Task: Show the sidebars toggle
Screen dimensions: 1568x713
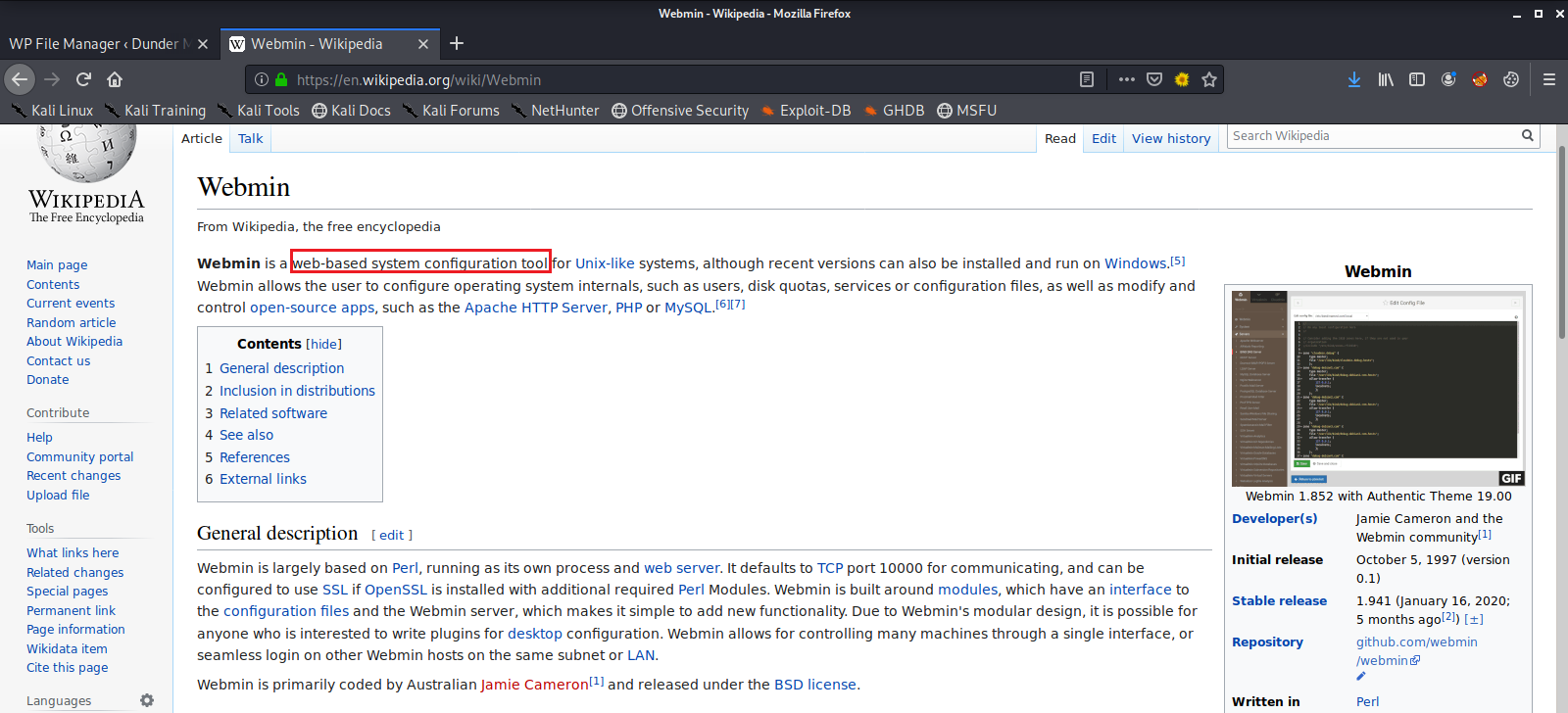Action: click(1417, 79)
